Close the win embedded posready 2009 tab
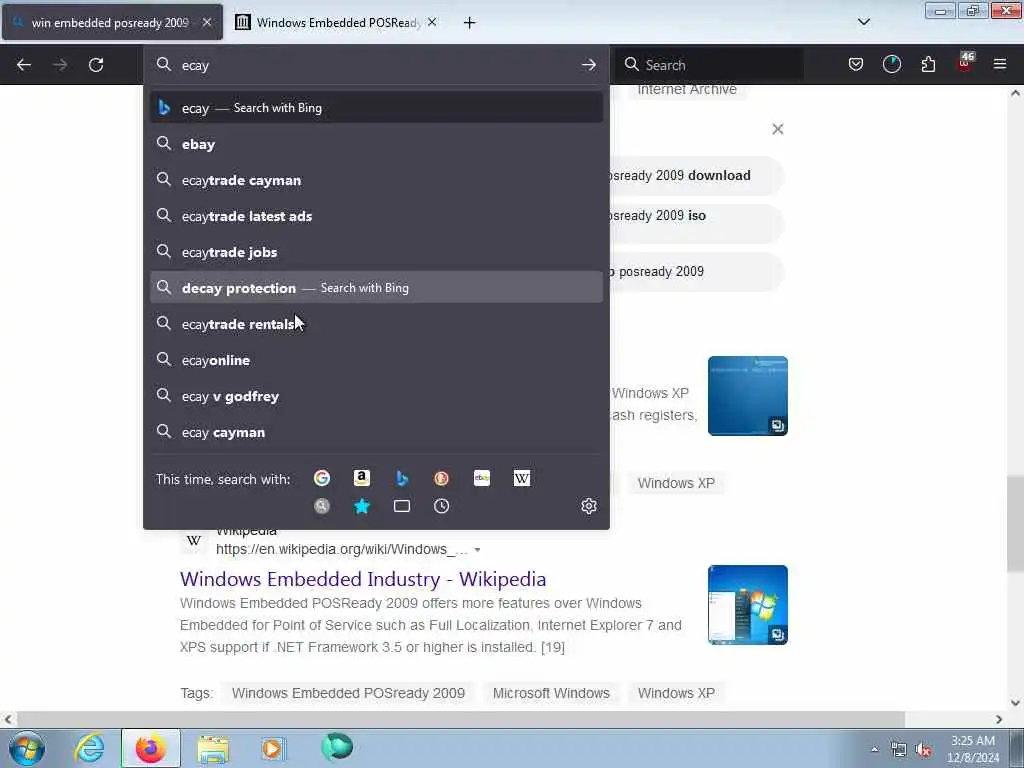Screen dimensions: 1024x768 click(x=206, y=22)
